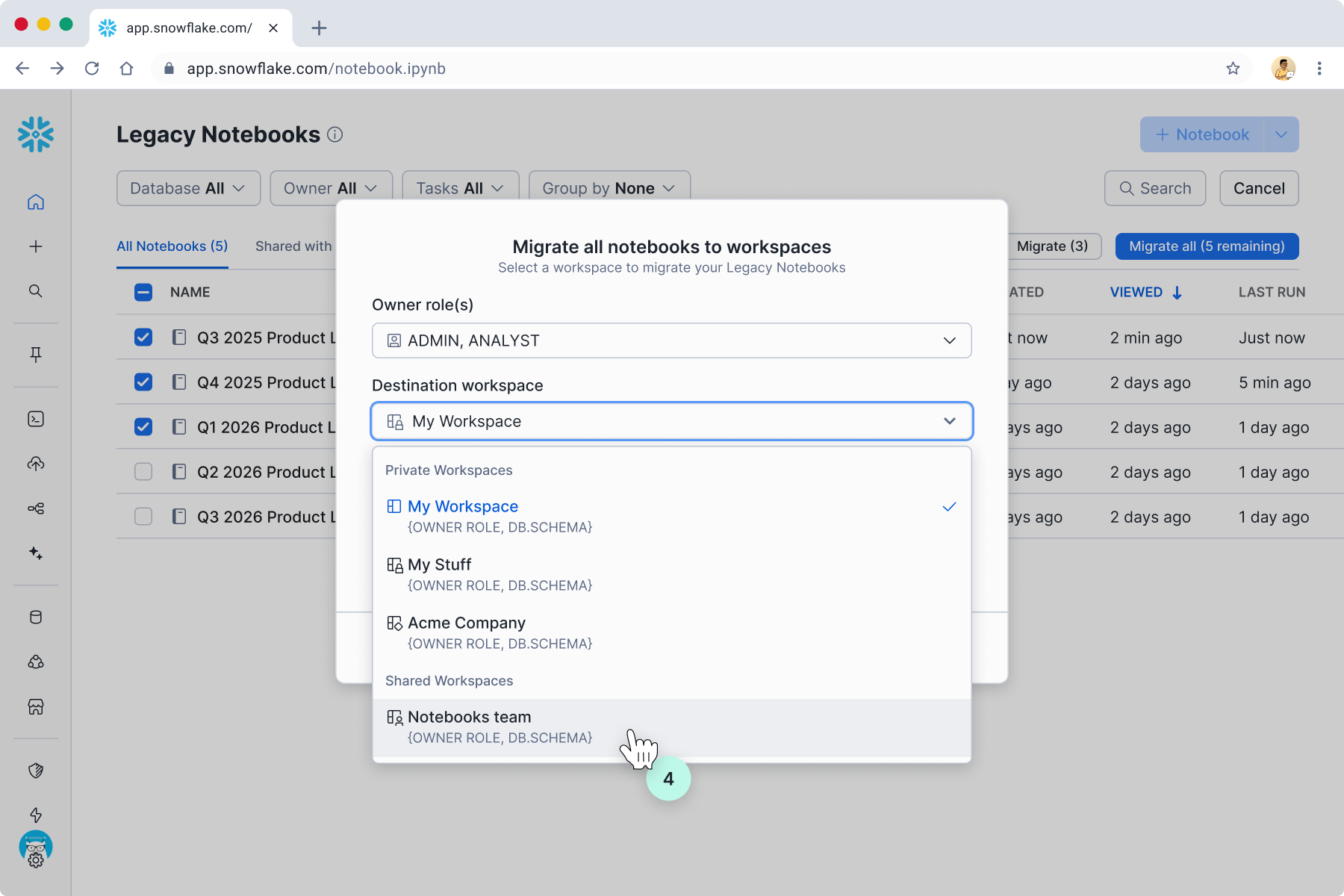
Task: Switch to the Shared with tab
Action: (293, 246)
